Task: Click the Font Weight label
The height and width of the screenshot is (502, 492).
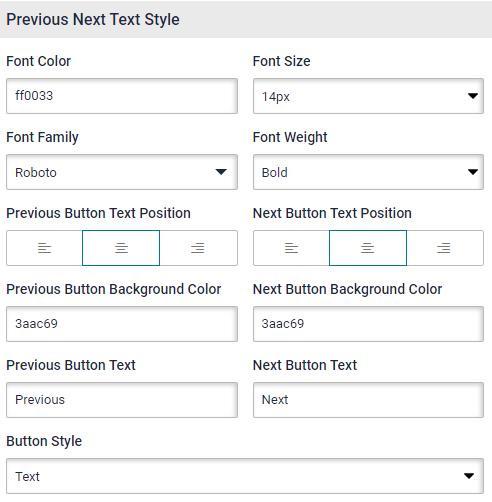Action: (x=290, y=137)
